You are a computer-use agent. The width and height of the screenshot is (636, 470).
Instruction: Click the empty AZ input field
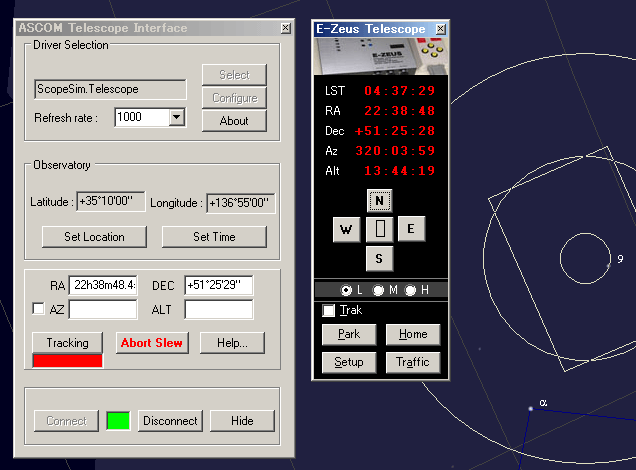(103, 309)
